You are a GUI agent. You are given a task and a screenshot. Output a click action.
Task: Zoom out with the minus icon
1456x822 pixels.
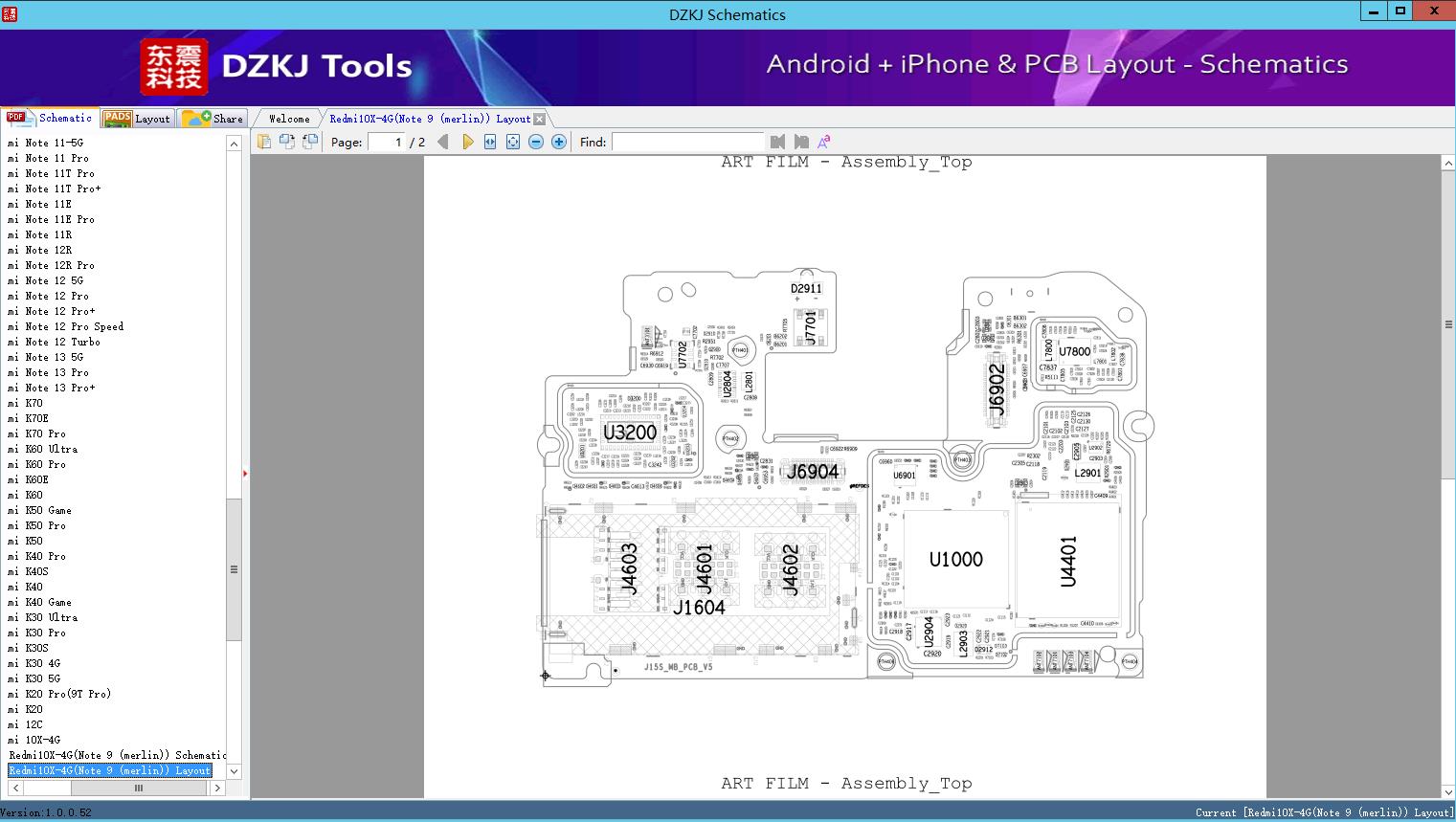(x=536, y=142)
